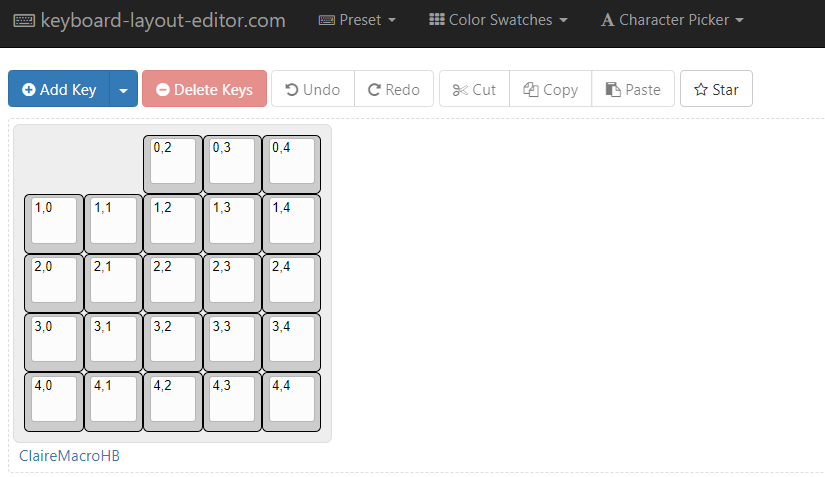This screenshot has height=477, width=825.
Task: Star this keyboard layout
Action: pyautogui.click(x=716, y=89)
